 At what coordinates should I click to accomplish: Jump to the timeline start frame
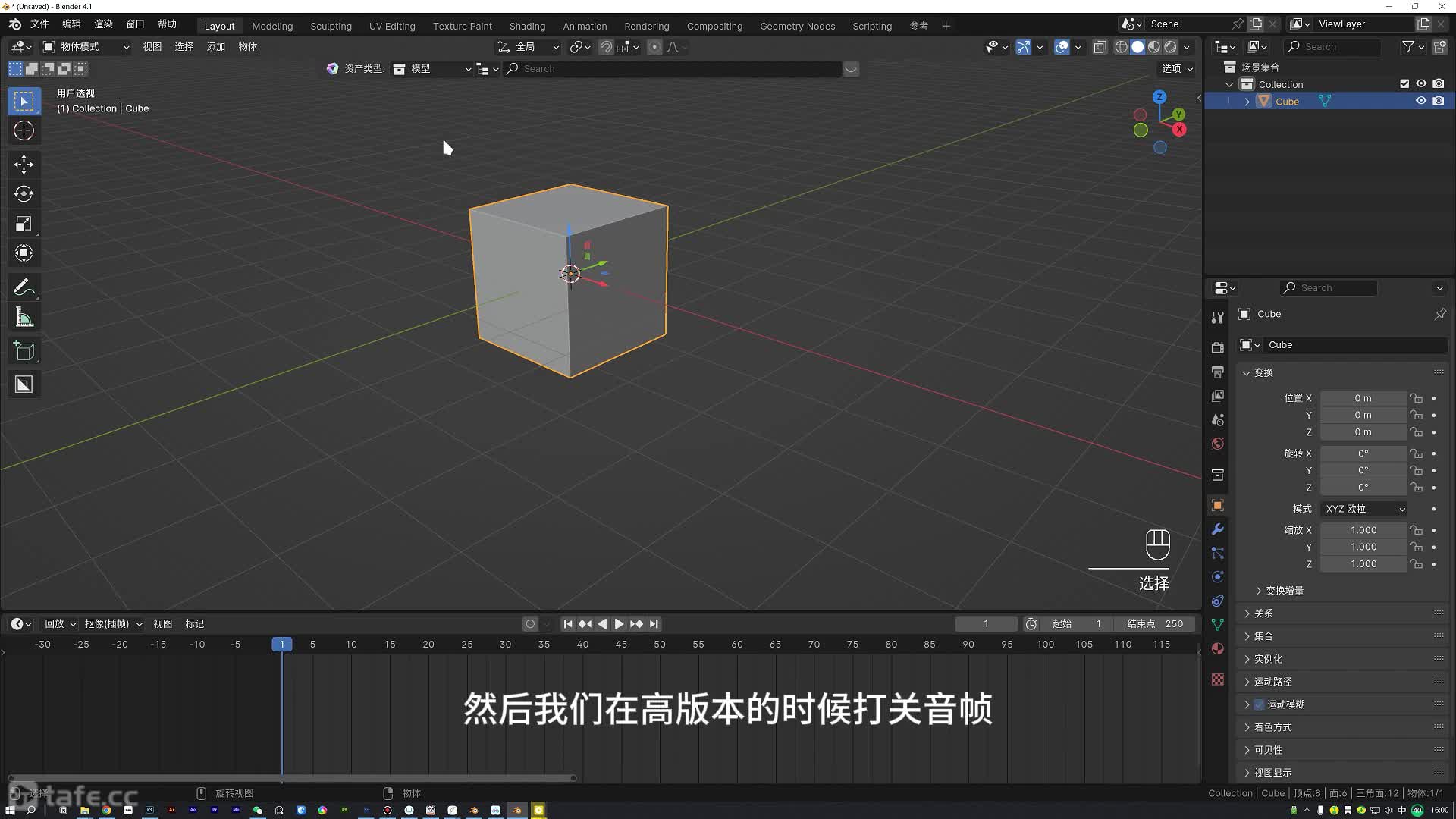pos(568,624)
